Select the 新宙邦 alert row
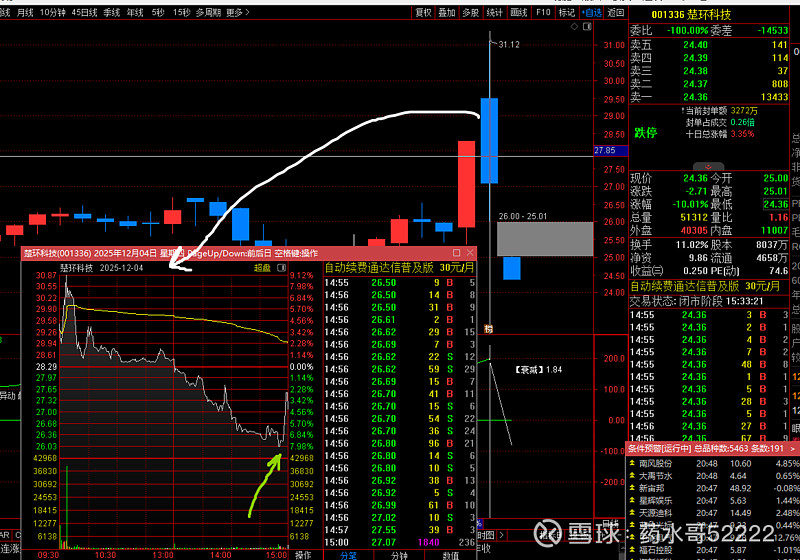This screenshot has height=560, width=800. click(x=713, y=488)
